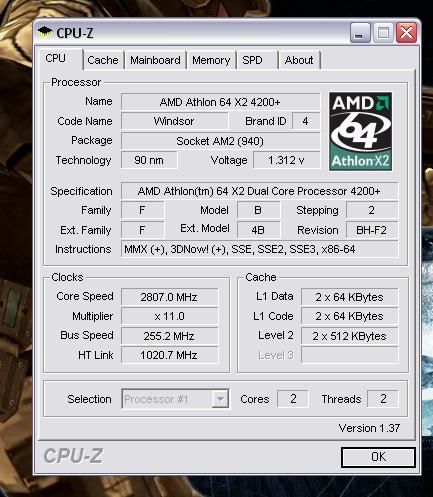
Task: Show the About tab
Action: click(299, 60)
